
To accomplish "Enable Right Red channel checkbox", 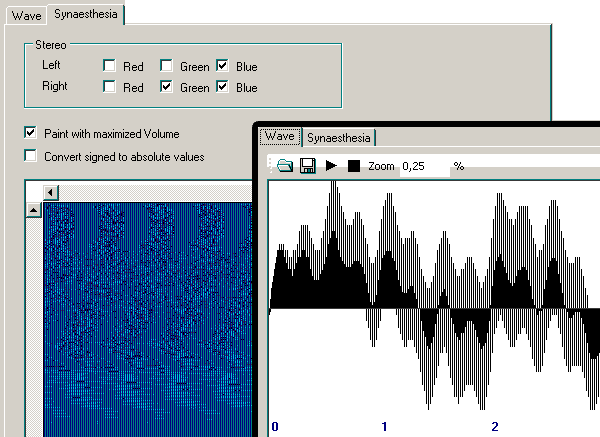I will 109,86.
